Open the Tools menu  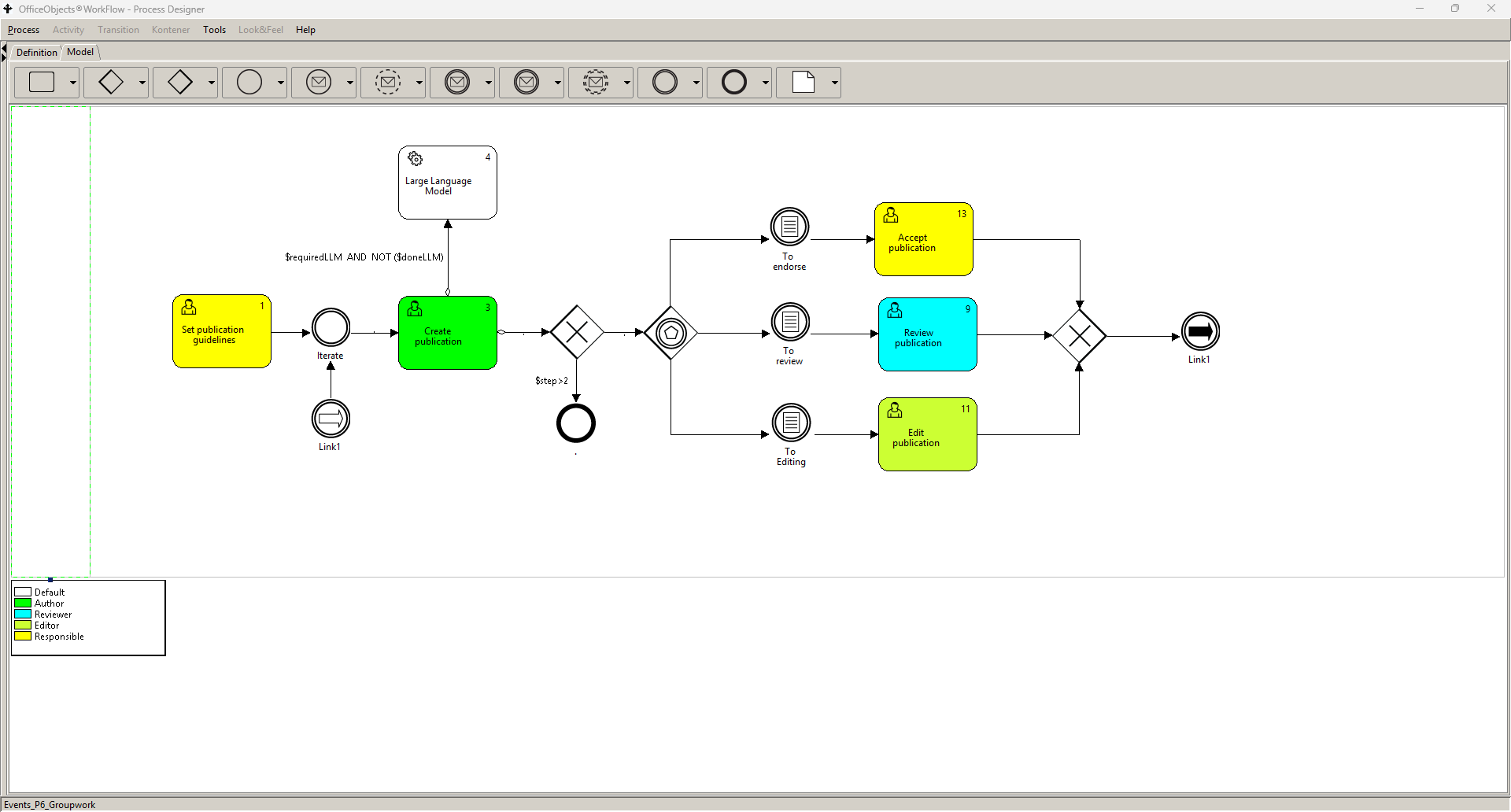click(214, 30)
